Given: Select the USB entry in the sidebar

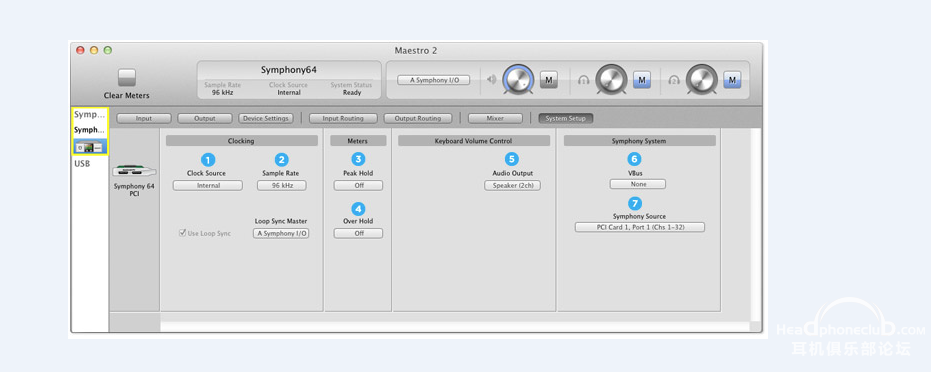Looking at the screenshot, I should click(82, 164).
